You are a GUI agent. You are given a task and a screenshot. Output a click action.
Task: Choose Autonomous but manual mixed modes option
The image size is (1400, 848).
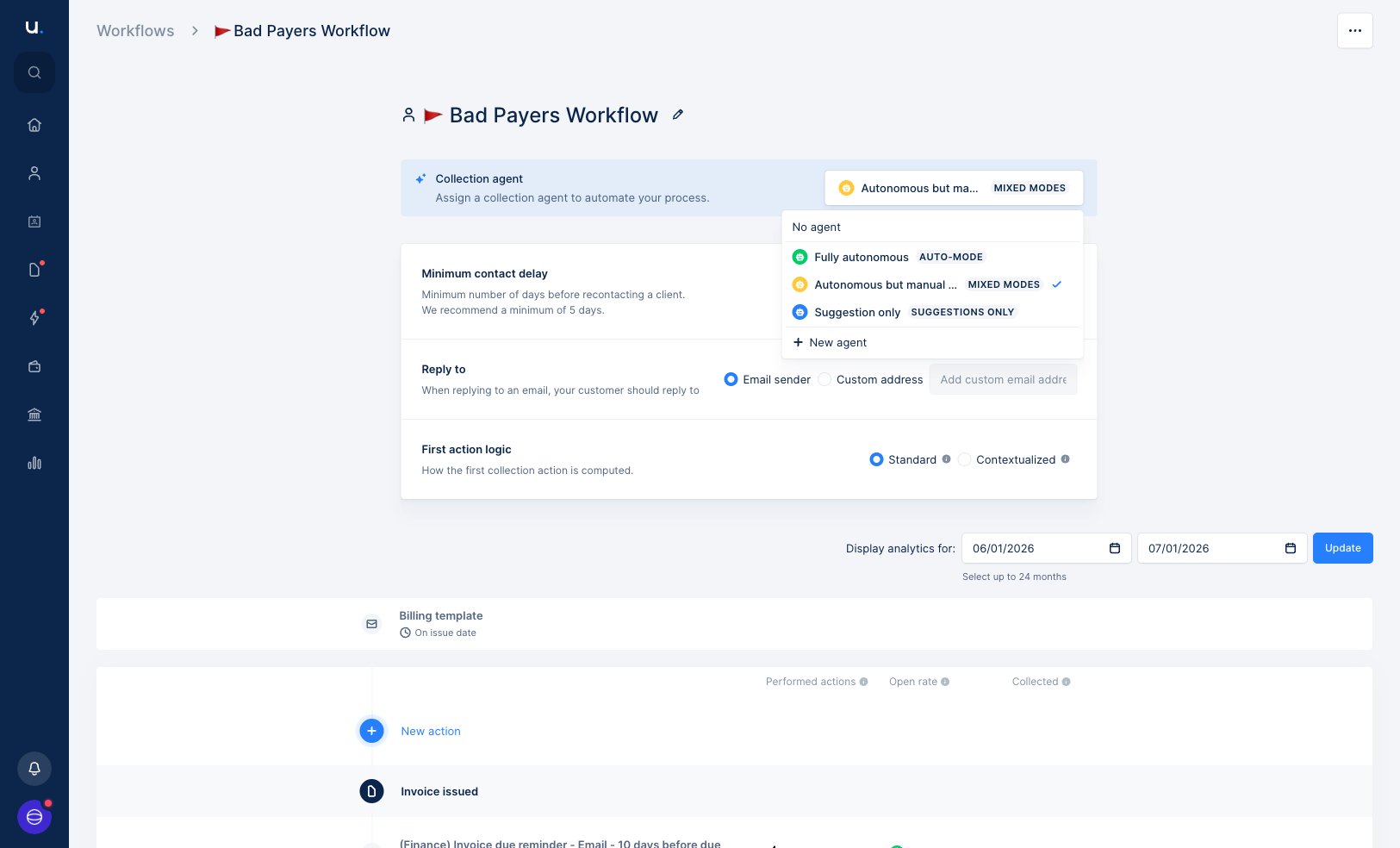[932, 284]
